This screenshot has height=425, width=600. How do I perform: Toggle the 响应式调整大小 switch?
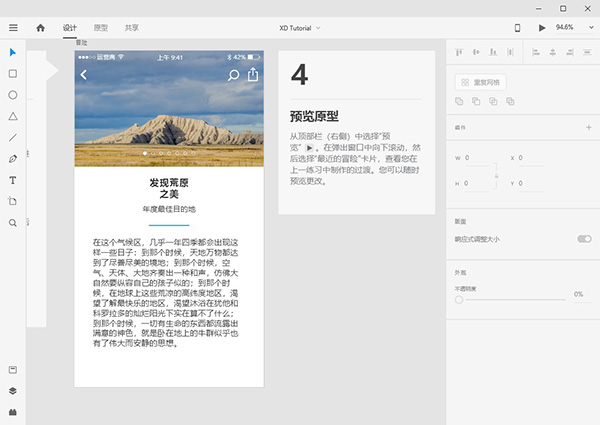coord(584,239)
